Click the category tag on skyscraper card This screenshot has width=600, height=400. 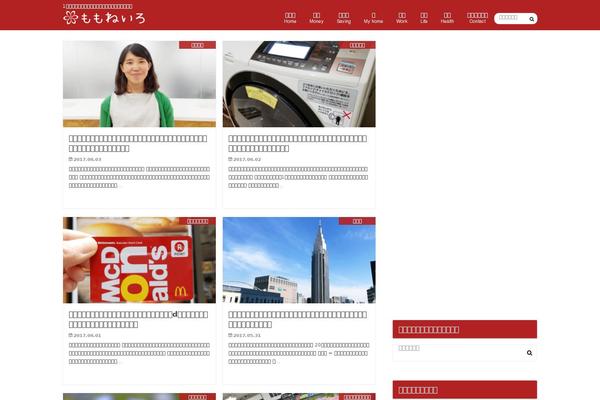tap(357, 221)
